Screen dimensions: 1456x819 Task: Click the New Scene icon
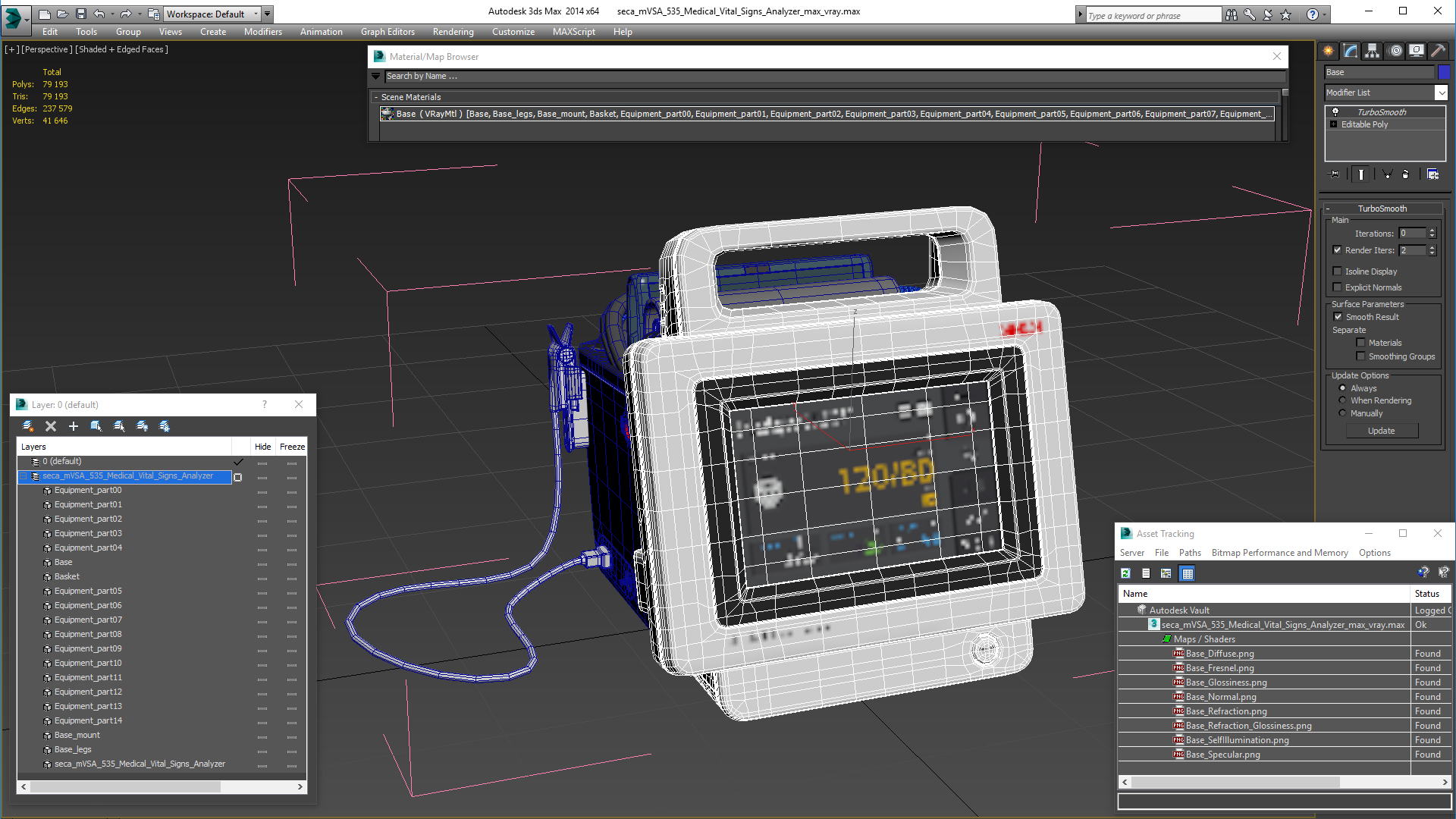coord(44,14)
